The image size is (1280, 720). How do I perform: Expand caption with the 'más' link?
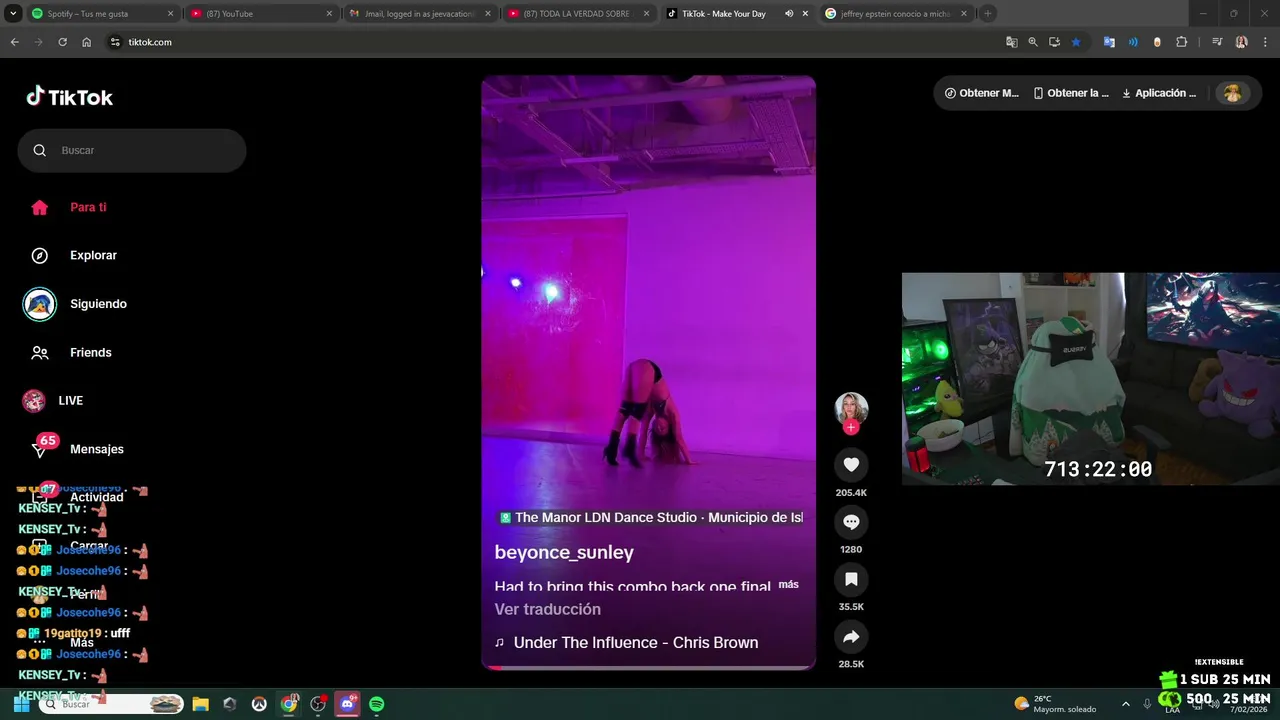(788, 584)
